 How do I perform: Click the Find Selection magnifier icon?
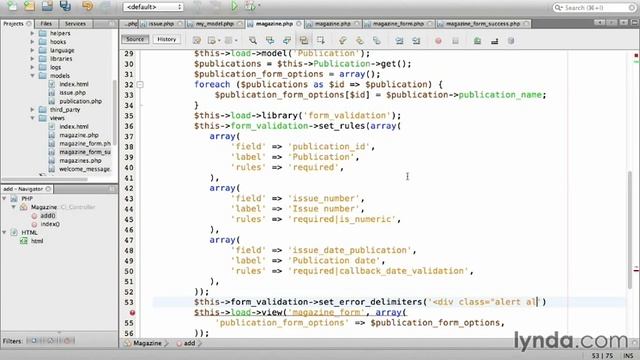coord(253,40)
